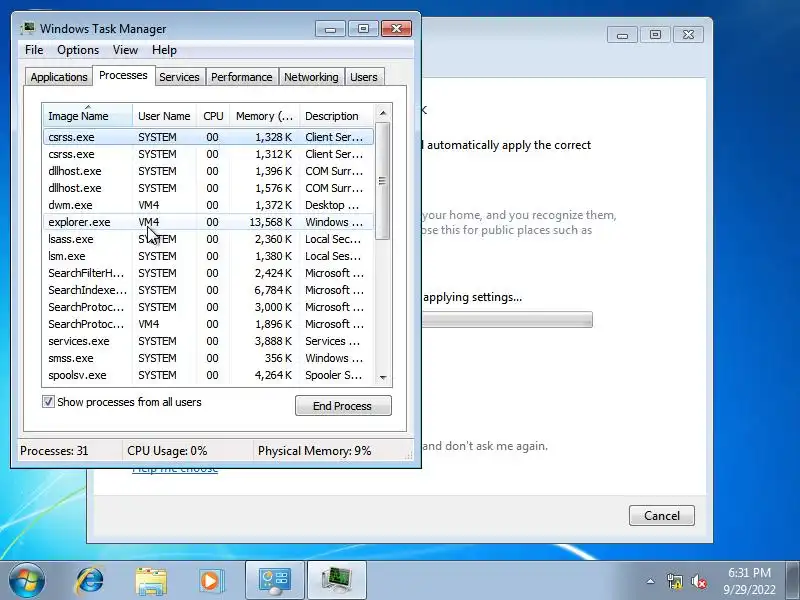The image size is (800, 600).
Task: Switch to the Applications tab
Action: pos(59,77)
